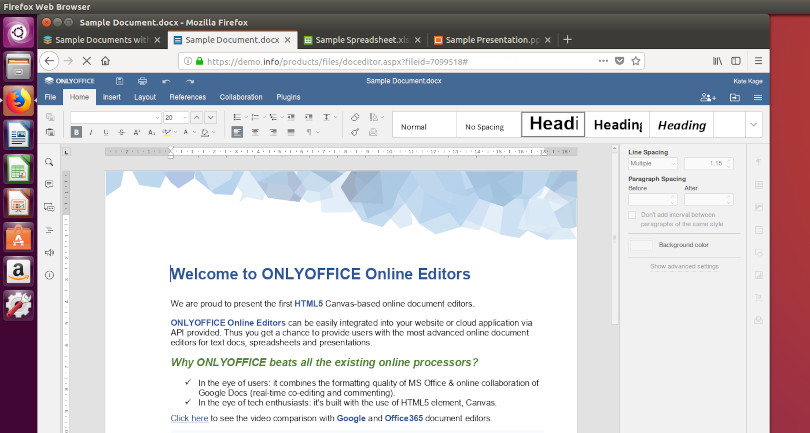Click the feedback speaker icon in sidebar

point(49,253)
